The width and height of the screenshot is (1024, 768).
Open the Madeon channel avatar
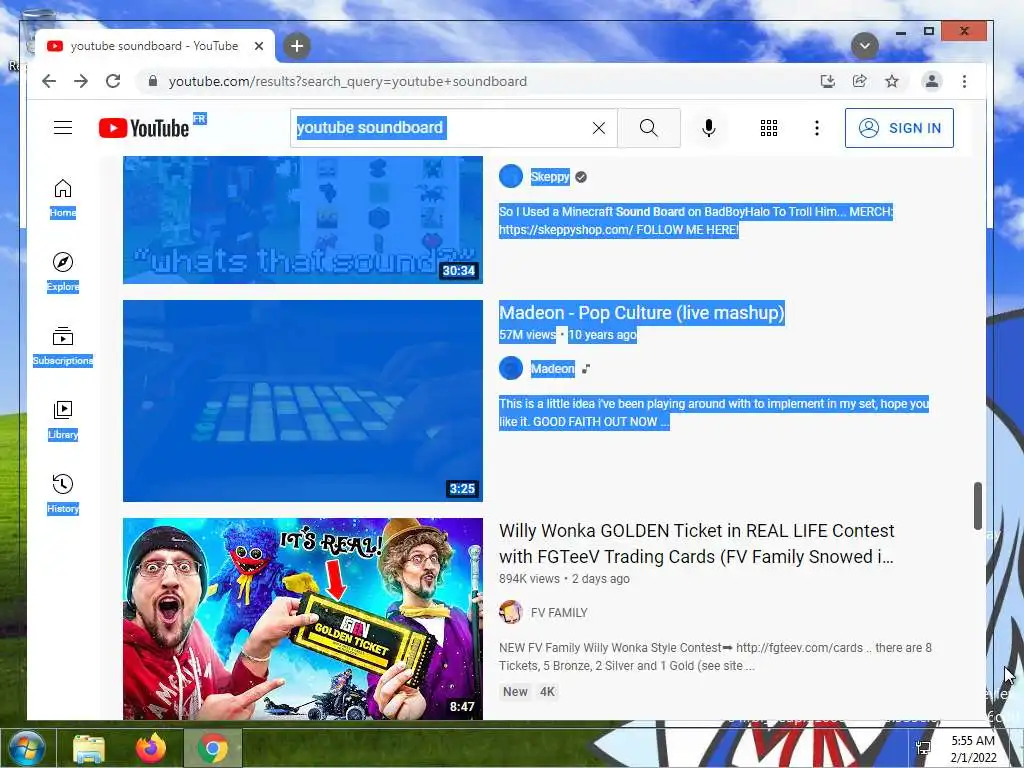click(511, 368)
